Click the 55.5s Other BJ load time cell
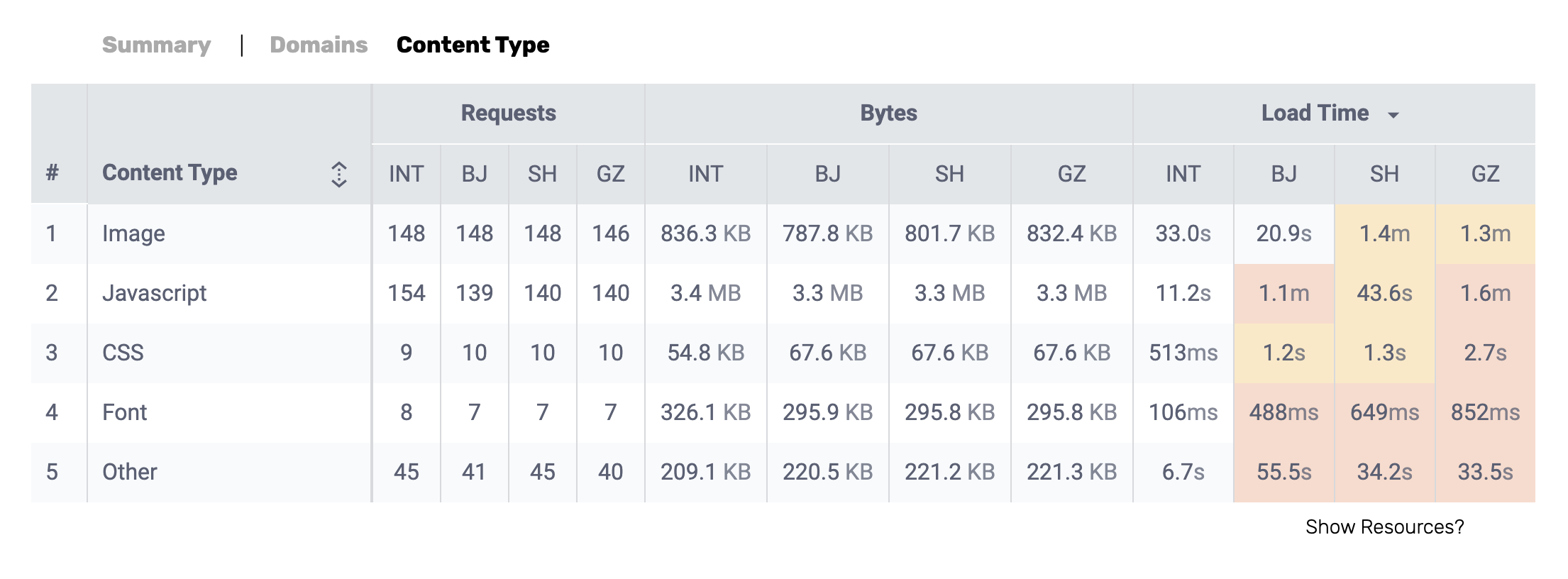 [1283, 472]
